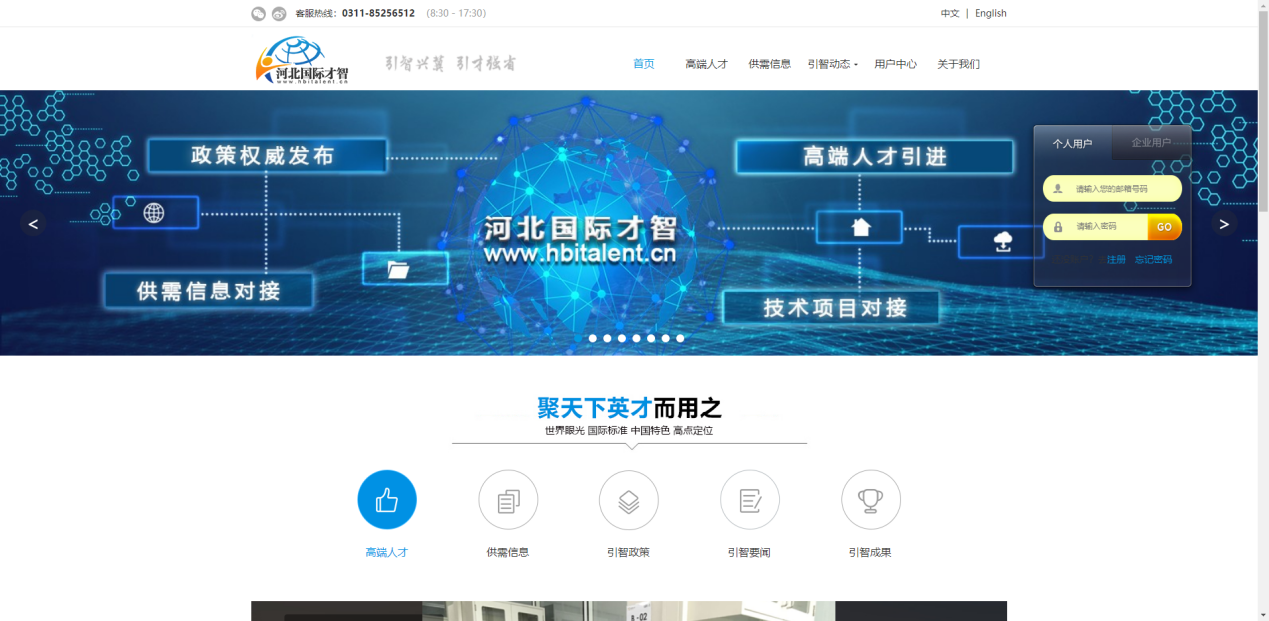Viewport: 1269px width, 621px height.
Task: Click the scrollbar up arrow
Action: [1263, 6]
